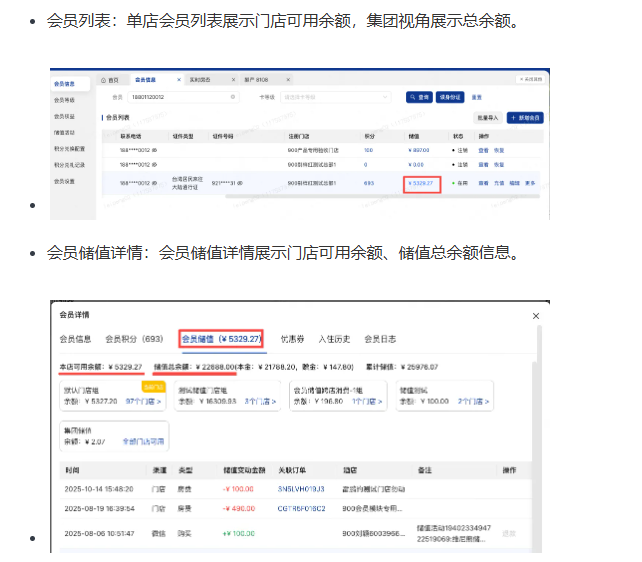Switch to the 会员积分 (693) tab

coord(134,339)
